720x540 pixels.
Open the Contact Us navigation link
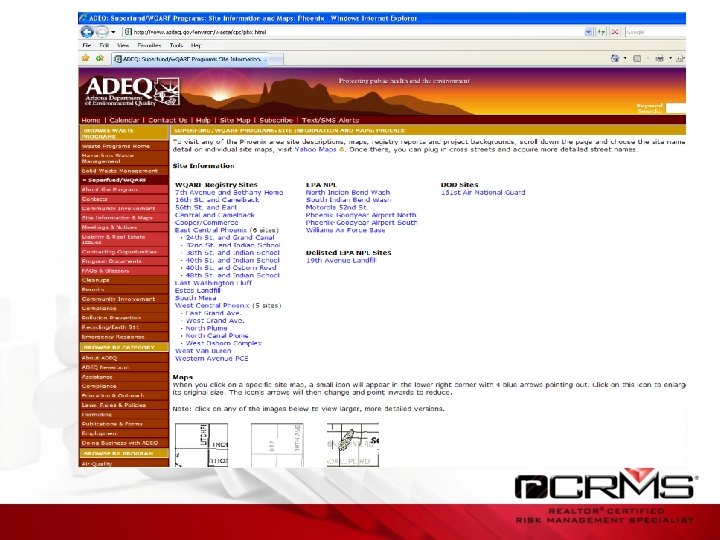click(168, 120)
